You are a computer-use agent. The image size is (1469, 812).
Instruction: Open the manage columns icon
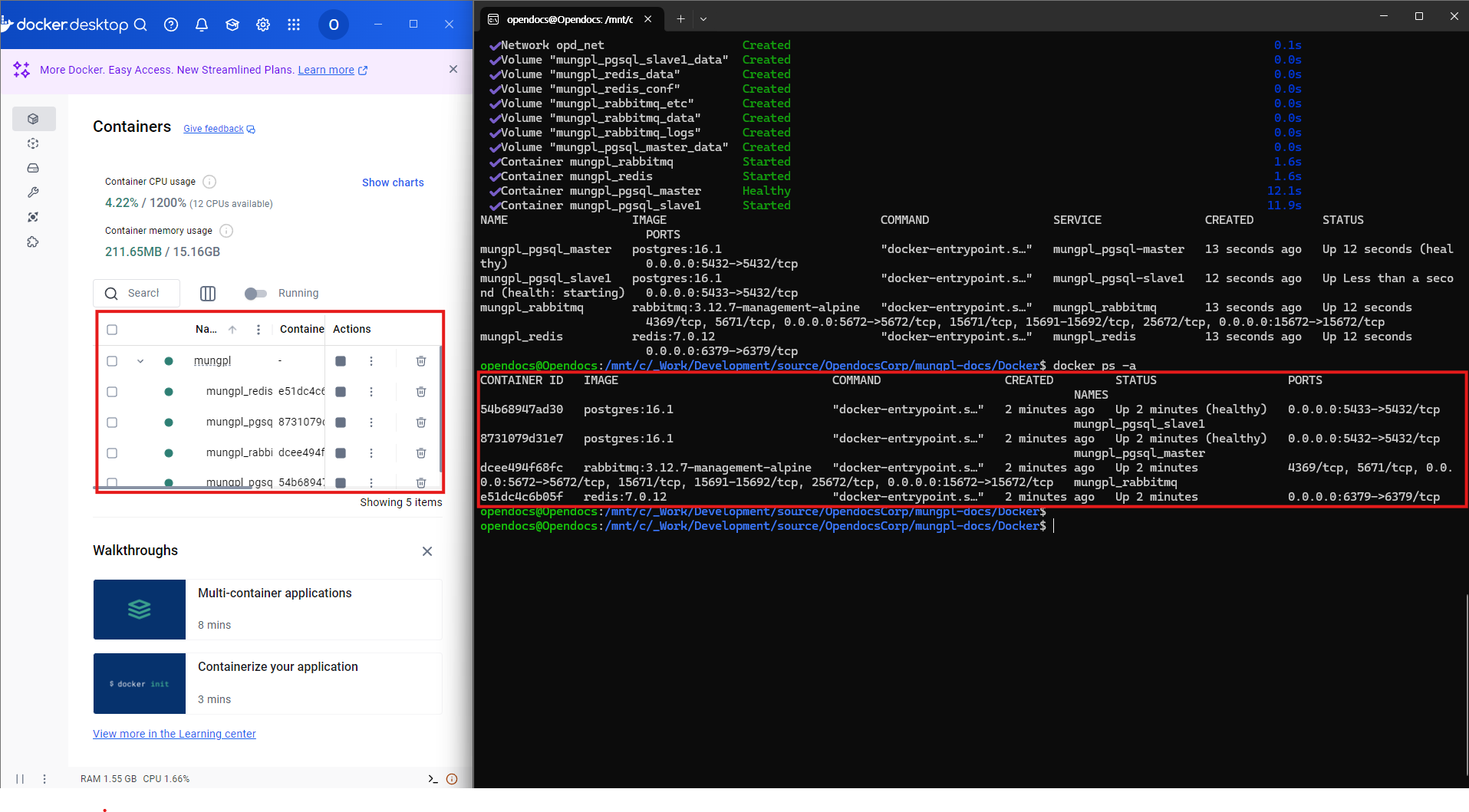[x=208, y=294]
